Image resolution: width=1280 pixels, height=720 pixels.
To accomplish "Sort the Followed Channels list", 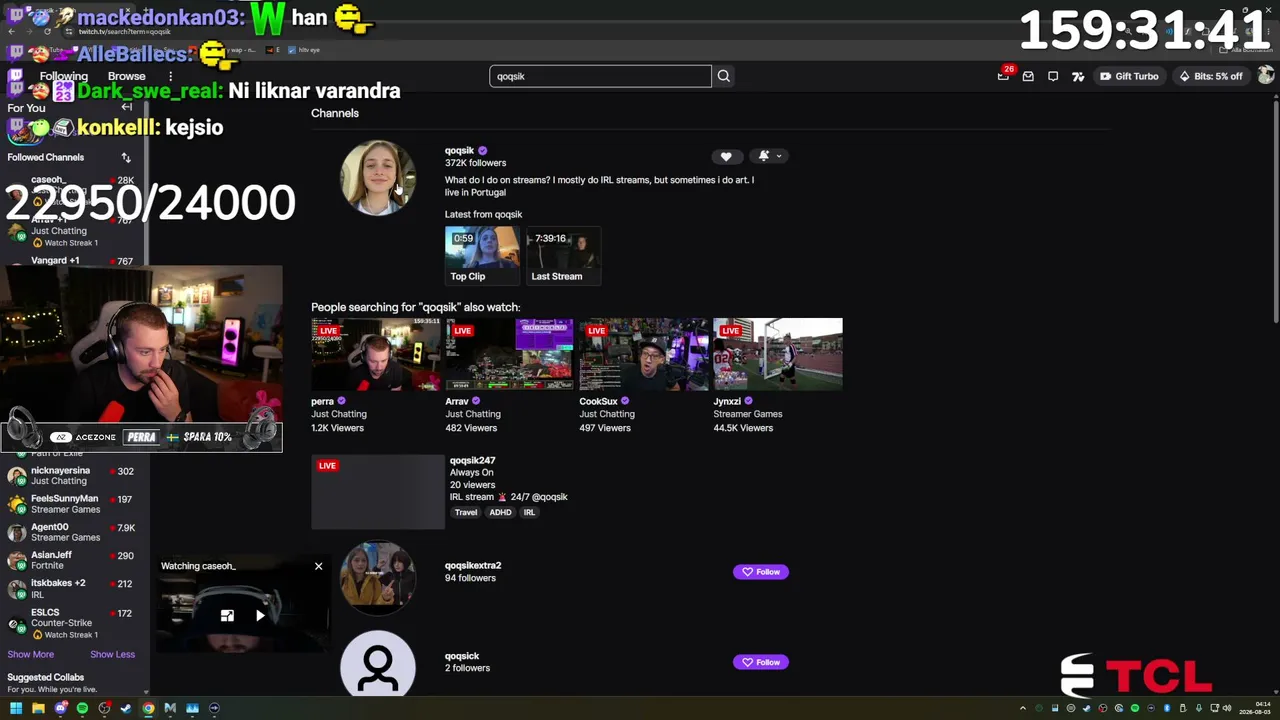I will [x=126, y=157].
